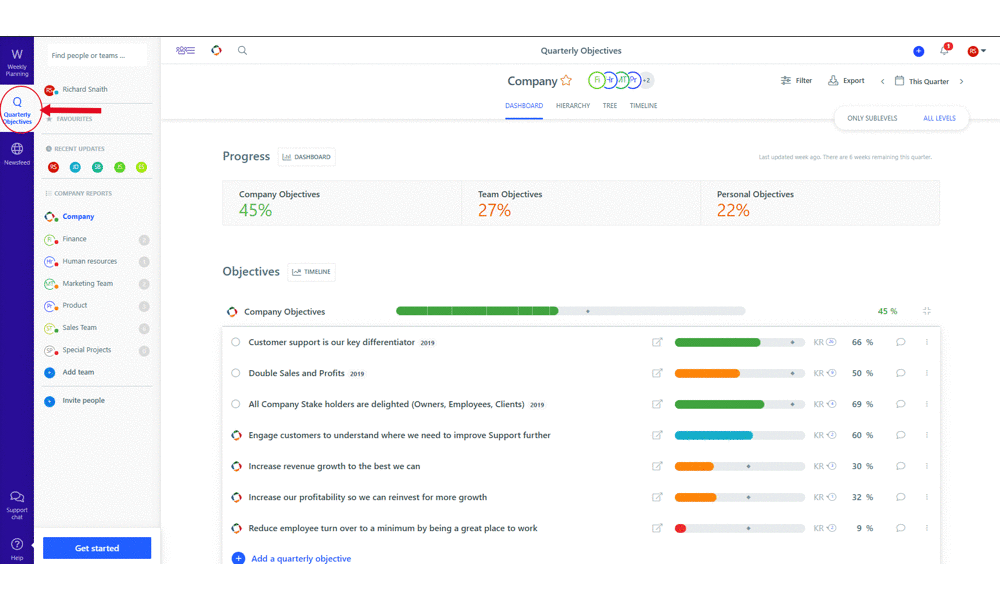The height and width of the screenshot is (600, 1000).
Task: Star Company as a favourite
Action: coord(566,80)
